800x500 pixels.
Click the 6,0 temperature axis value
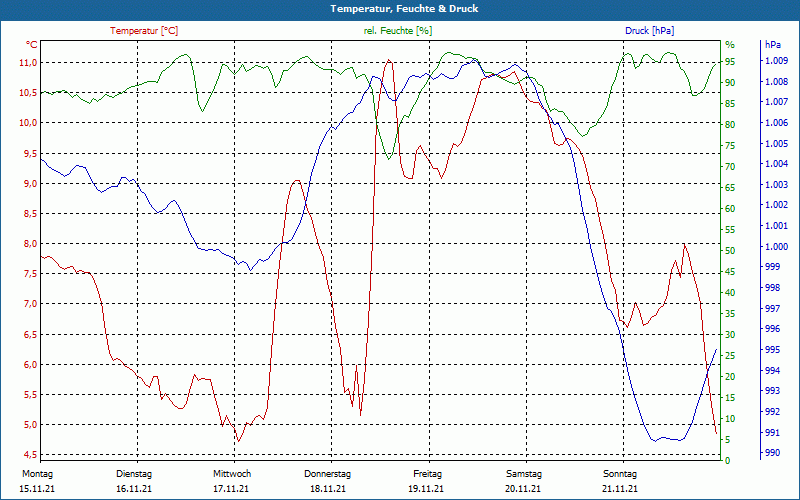click(x=30, y=365)
